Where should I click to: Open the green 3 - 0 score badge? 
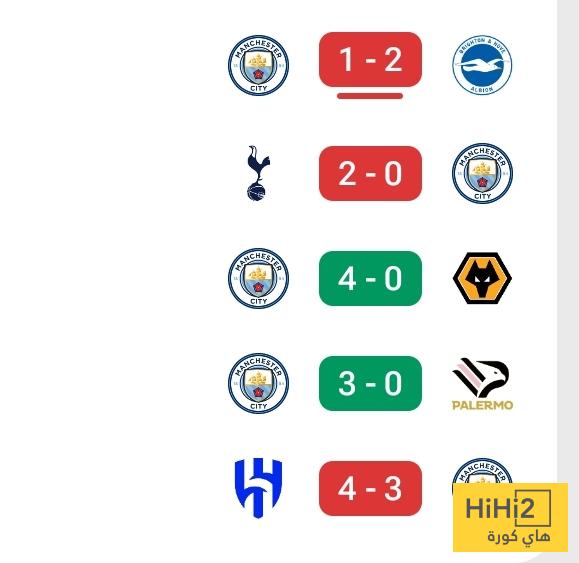pos(370,383)
